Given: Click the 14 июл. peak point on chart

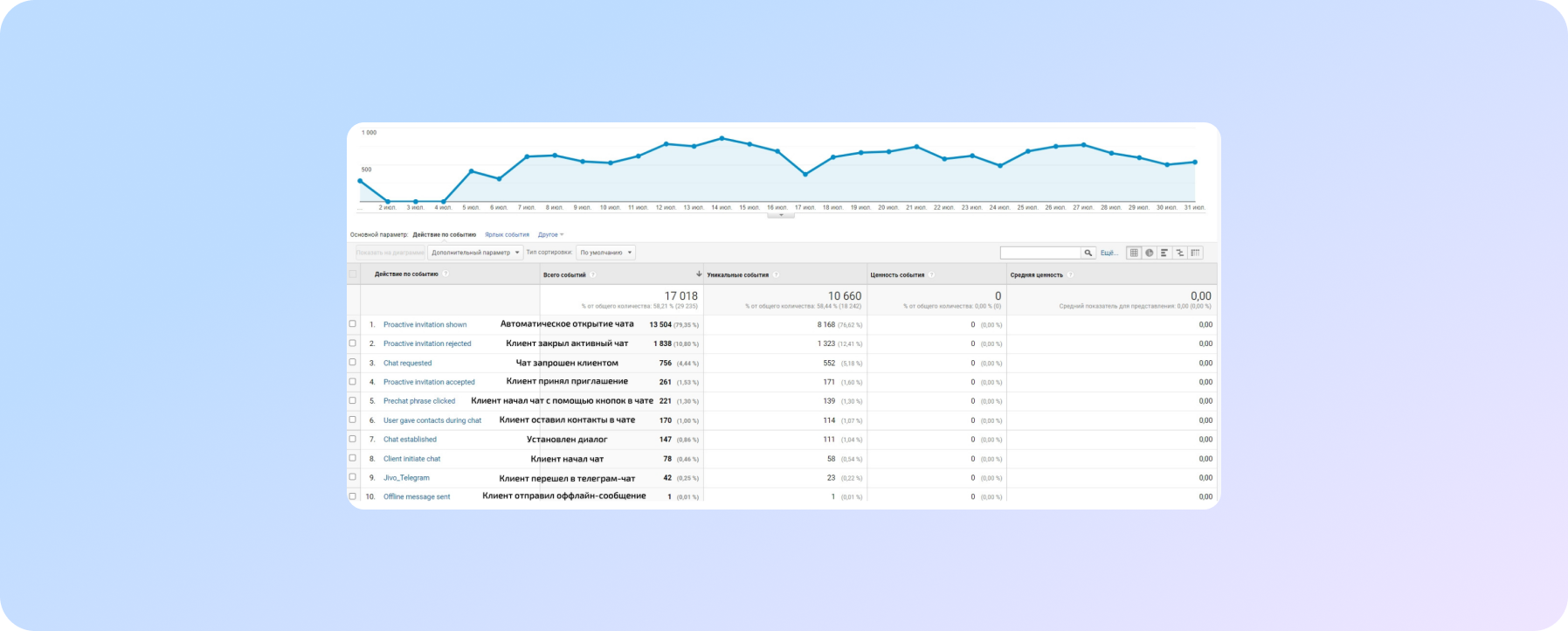Looking at the screenshot, I should click(722, 138).
